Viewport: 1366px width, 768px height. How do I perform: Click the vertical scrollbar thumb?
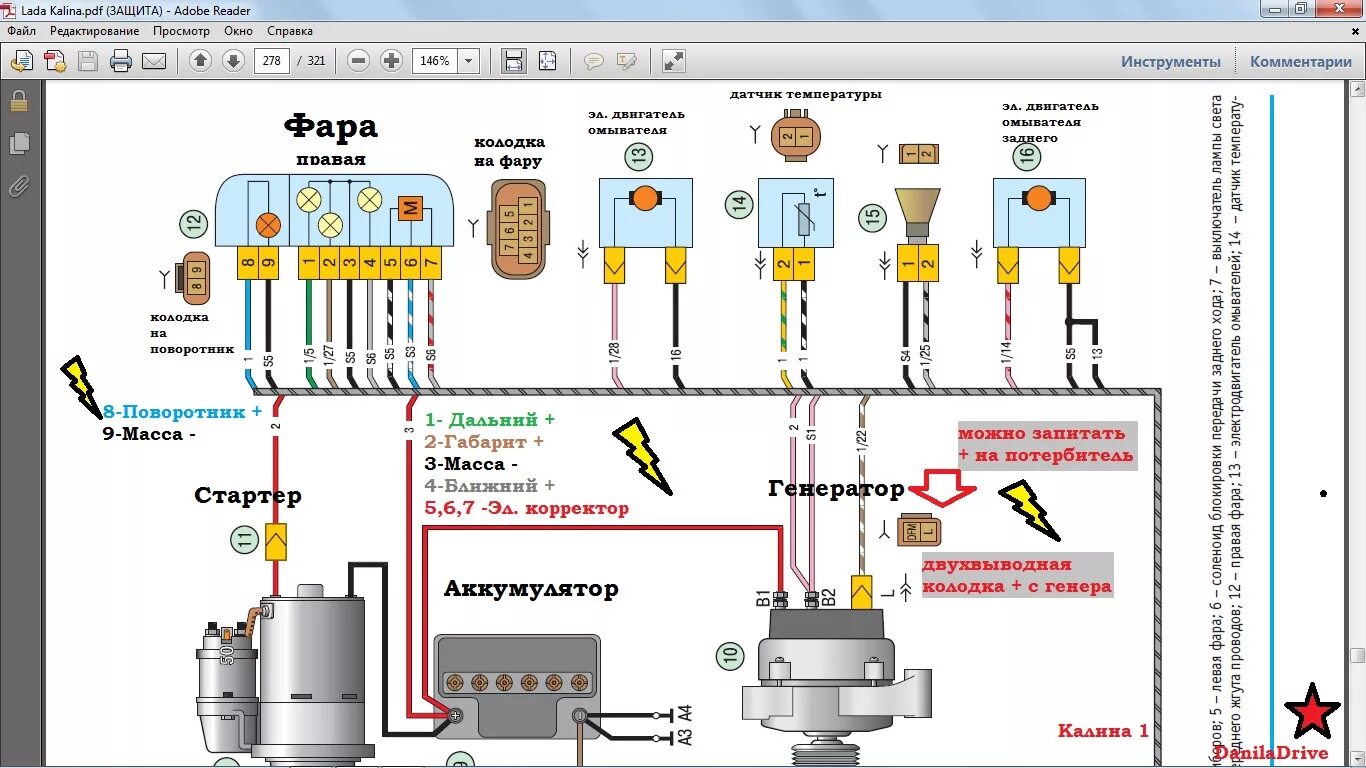tap(1357, 656)
